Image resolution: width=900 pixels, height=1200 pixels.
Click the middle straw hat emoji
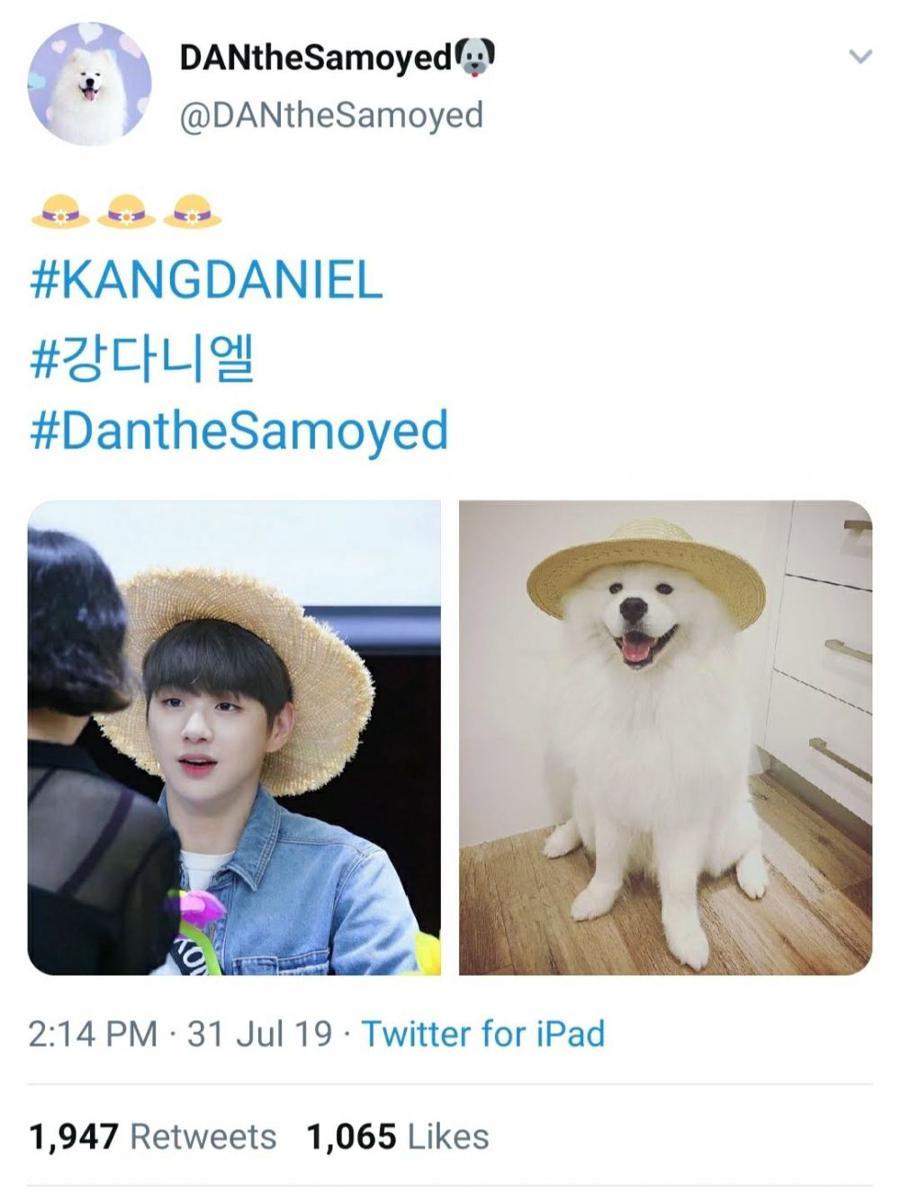click(x=125, y=212)
